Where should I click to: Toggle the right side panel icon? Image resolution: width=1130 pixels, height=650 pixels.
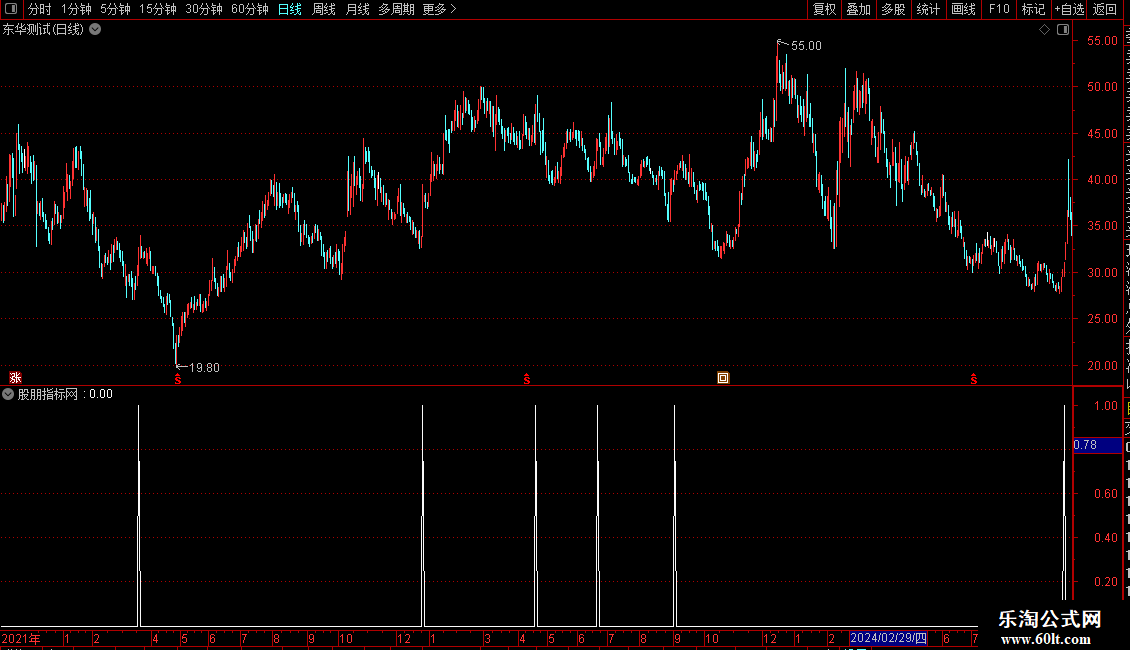[x=1063, y=30]
